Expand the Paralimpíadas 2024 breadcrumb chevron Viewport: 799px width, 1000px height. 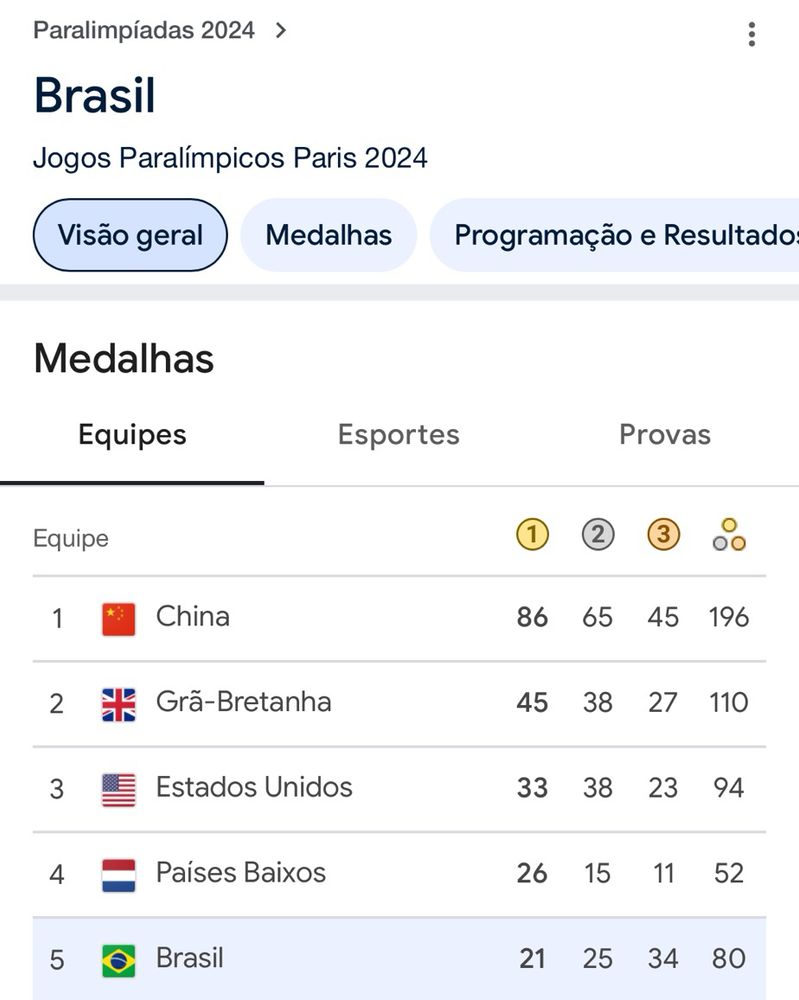281,30
